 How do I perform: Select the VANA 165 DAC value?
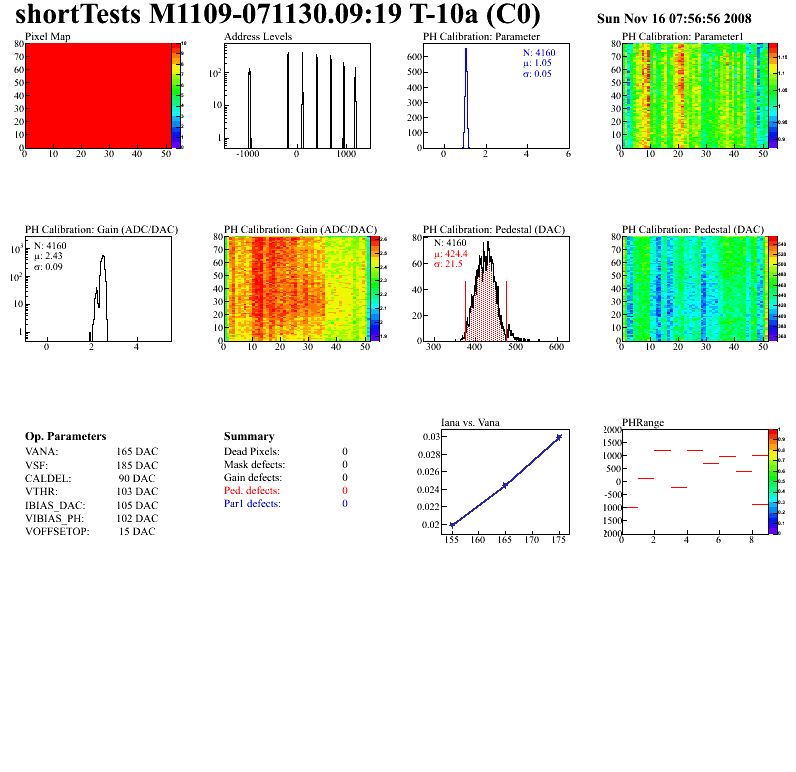tap(137, 451)
